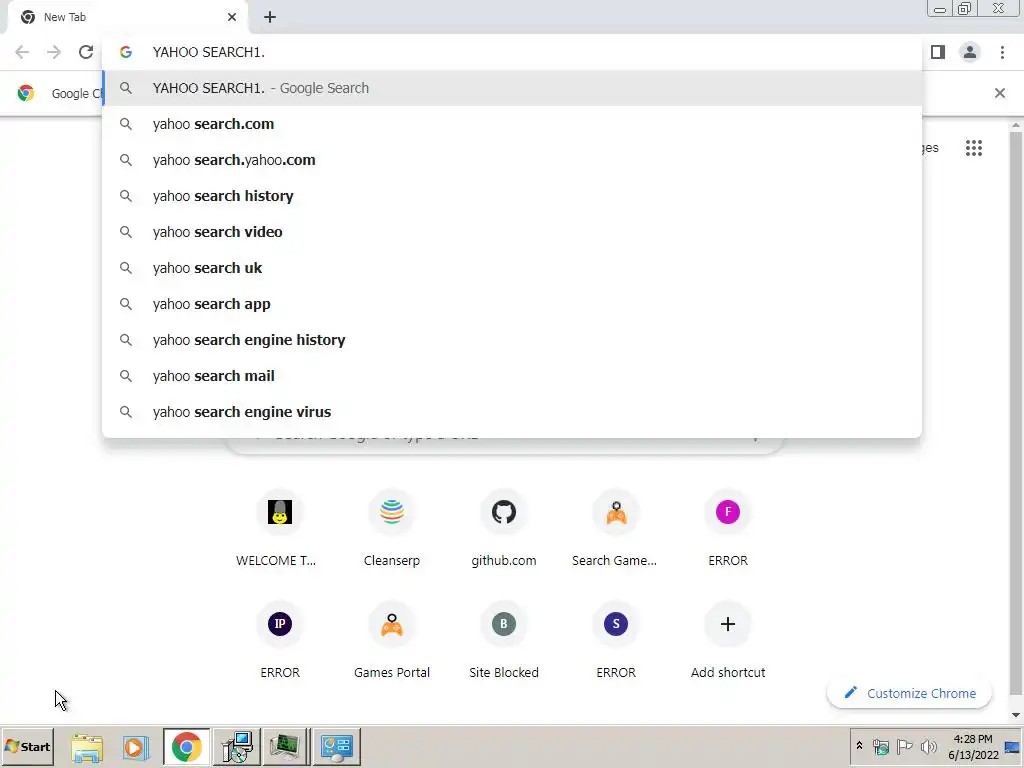
Task: Open the side panel icon
Action: pyautogui.click(x=938, y=52)
